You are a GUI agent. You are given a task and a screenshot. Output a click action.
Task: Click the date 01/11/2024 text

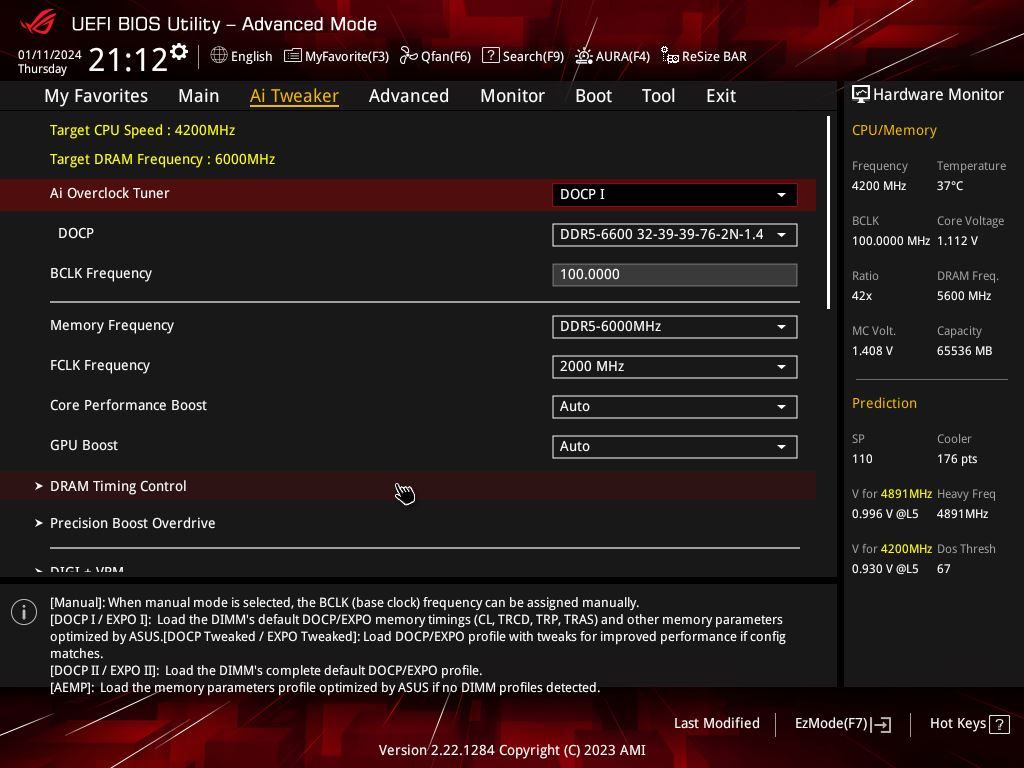click(50, 55)
